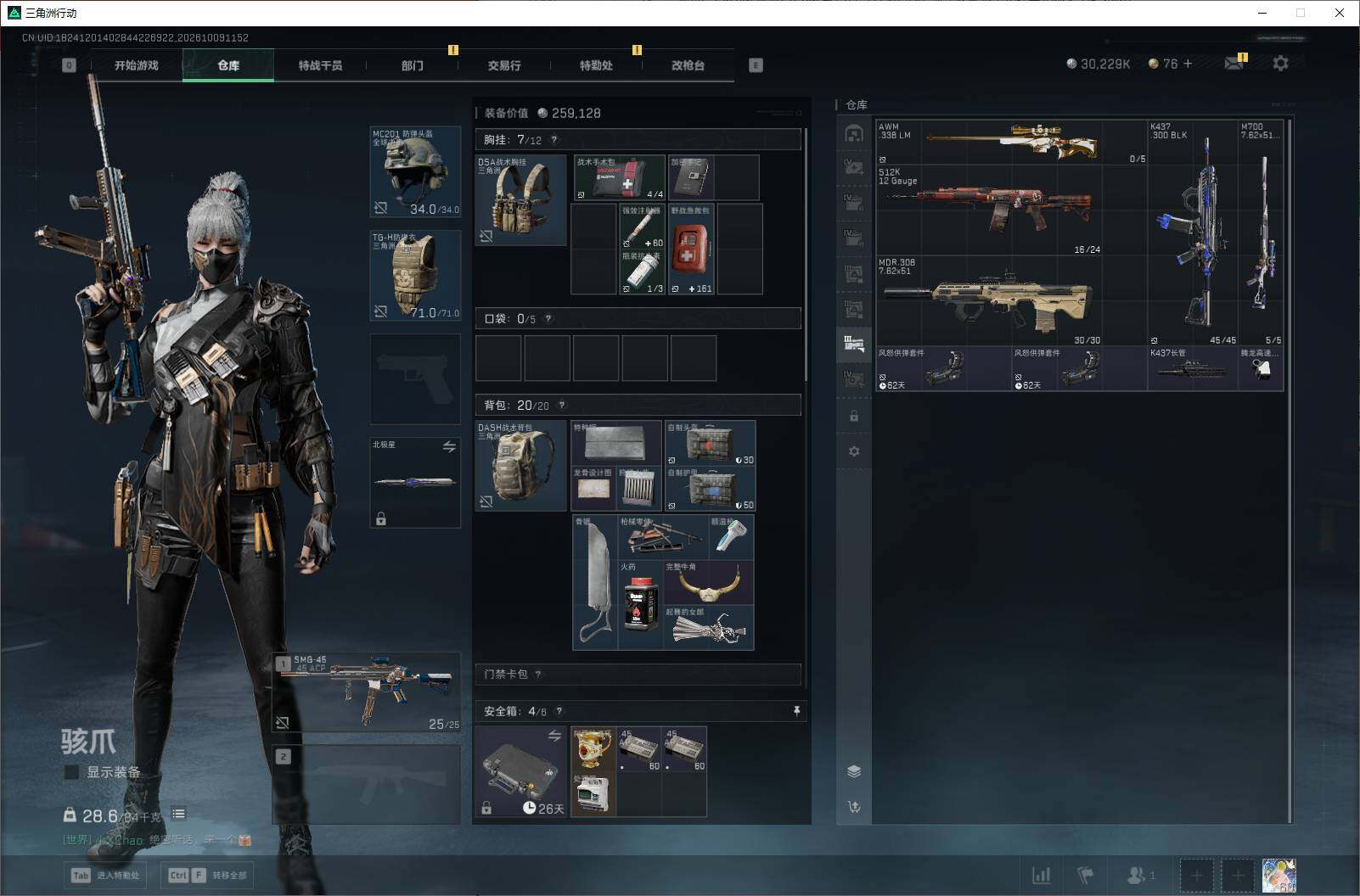1360x896 pixels.
Task: Click the player avatar in bottom right
Action: (1279, 876)
